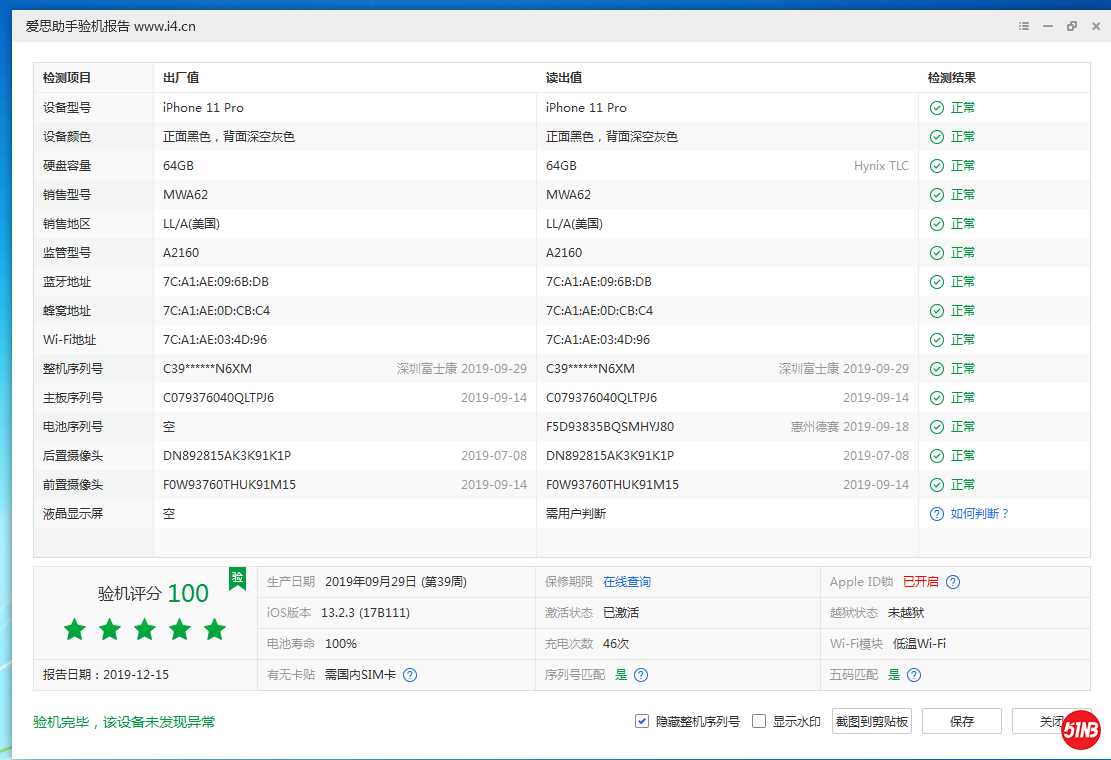Screen dimensions: 1111x760
Task: Enable the 显示水印 option
Action: click(x=757, y=720)
